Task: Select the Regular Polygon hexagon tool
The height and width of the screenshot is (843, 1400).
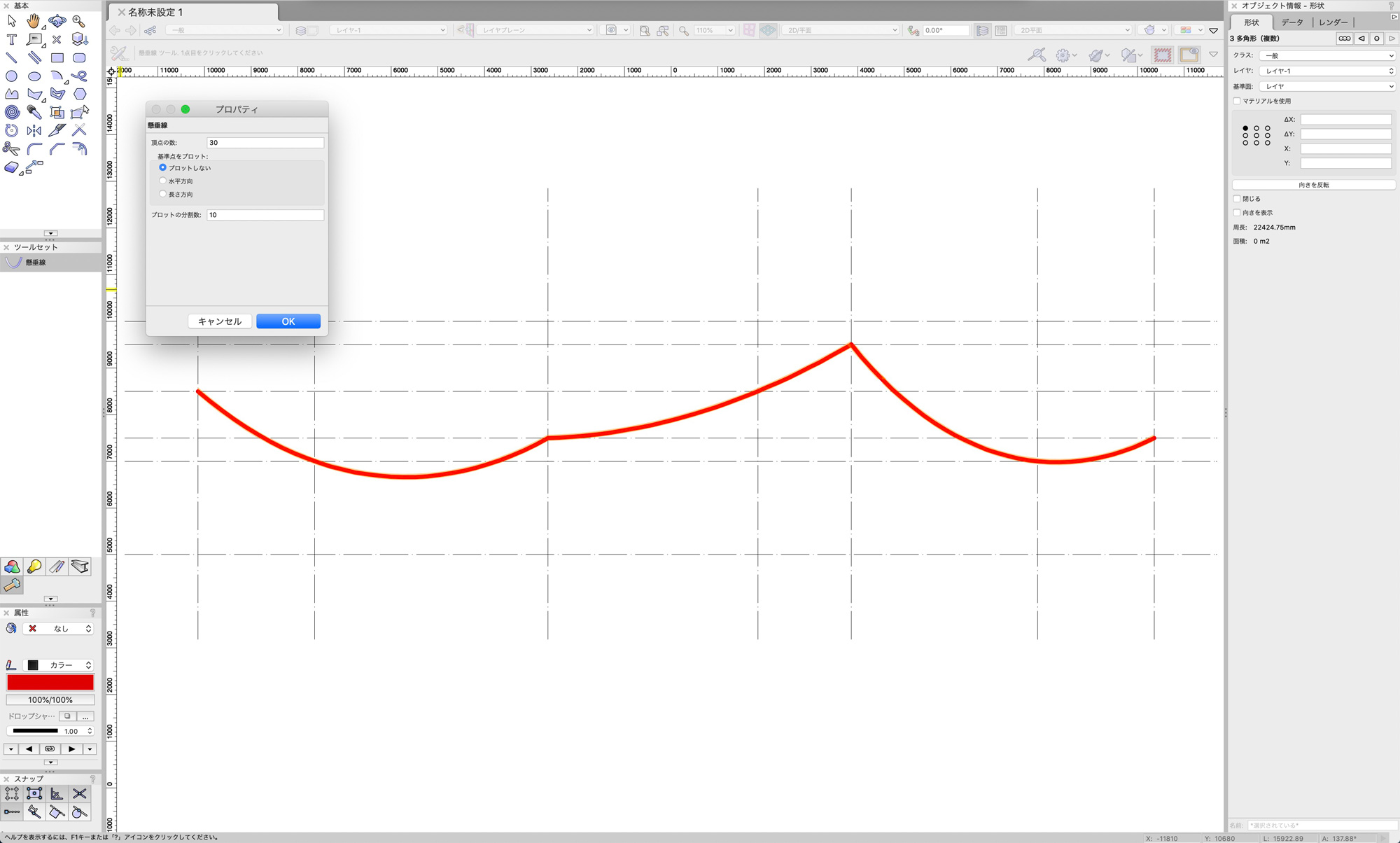Action: point(79,94)
